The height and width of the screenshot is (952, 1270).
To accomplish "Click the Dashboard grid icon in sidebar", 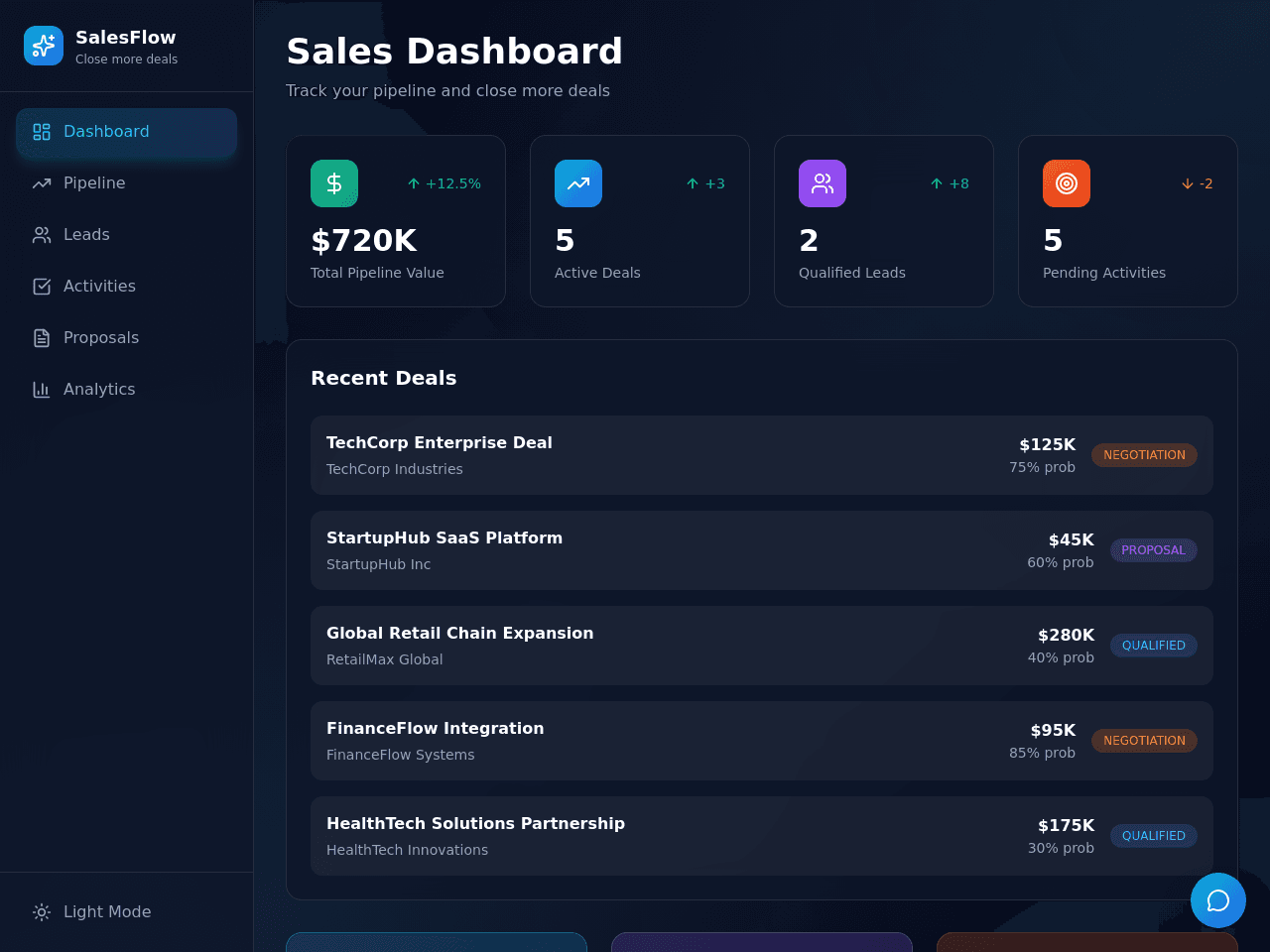I will [x=42, y=132].
